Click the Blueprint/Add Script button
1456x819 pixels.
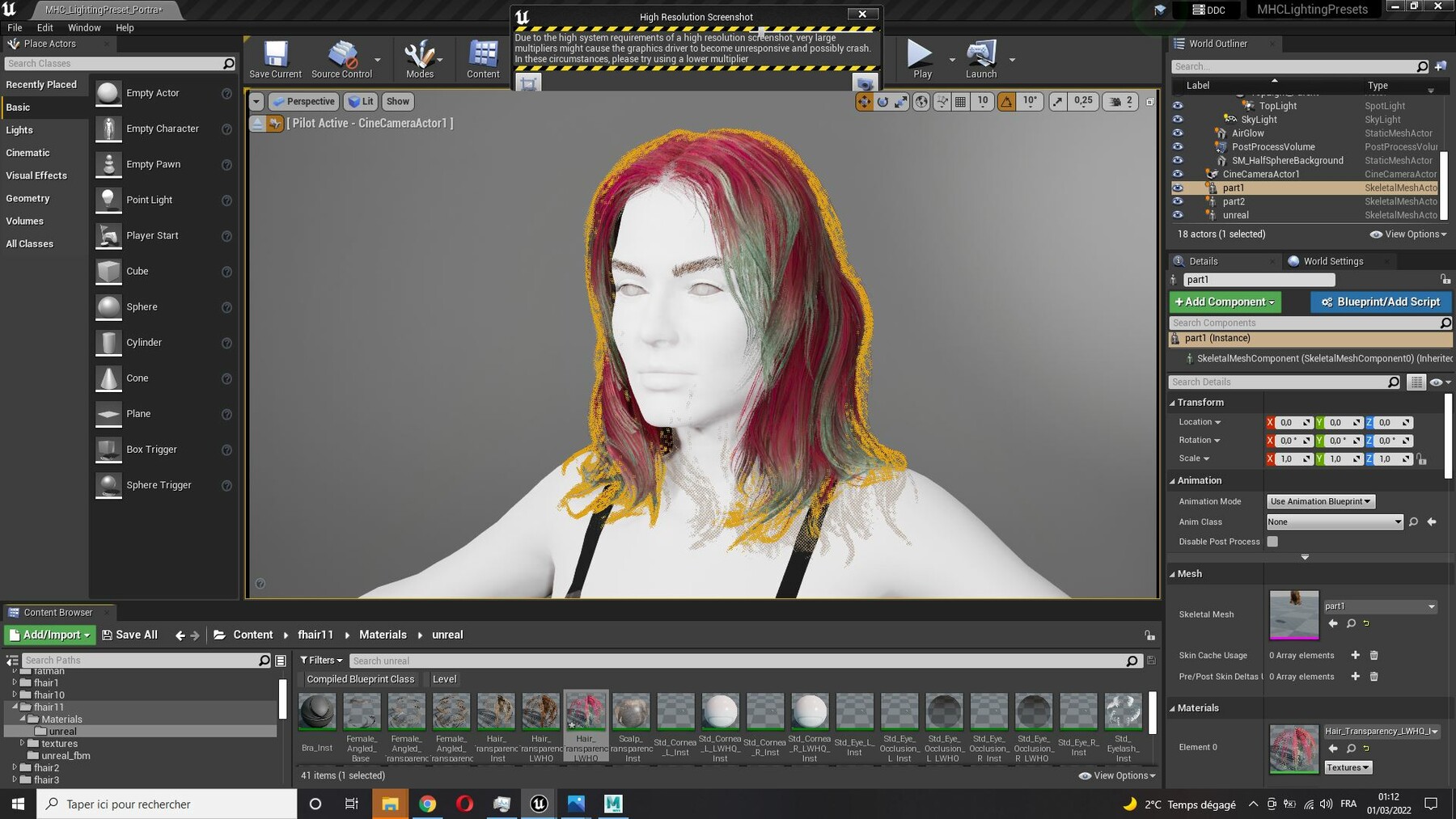[1381, 302]
